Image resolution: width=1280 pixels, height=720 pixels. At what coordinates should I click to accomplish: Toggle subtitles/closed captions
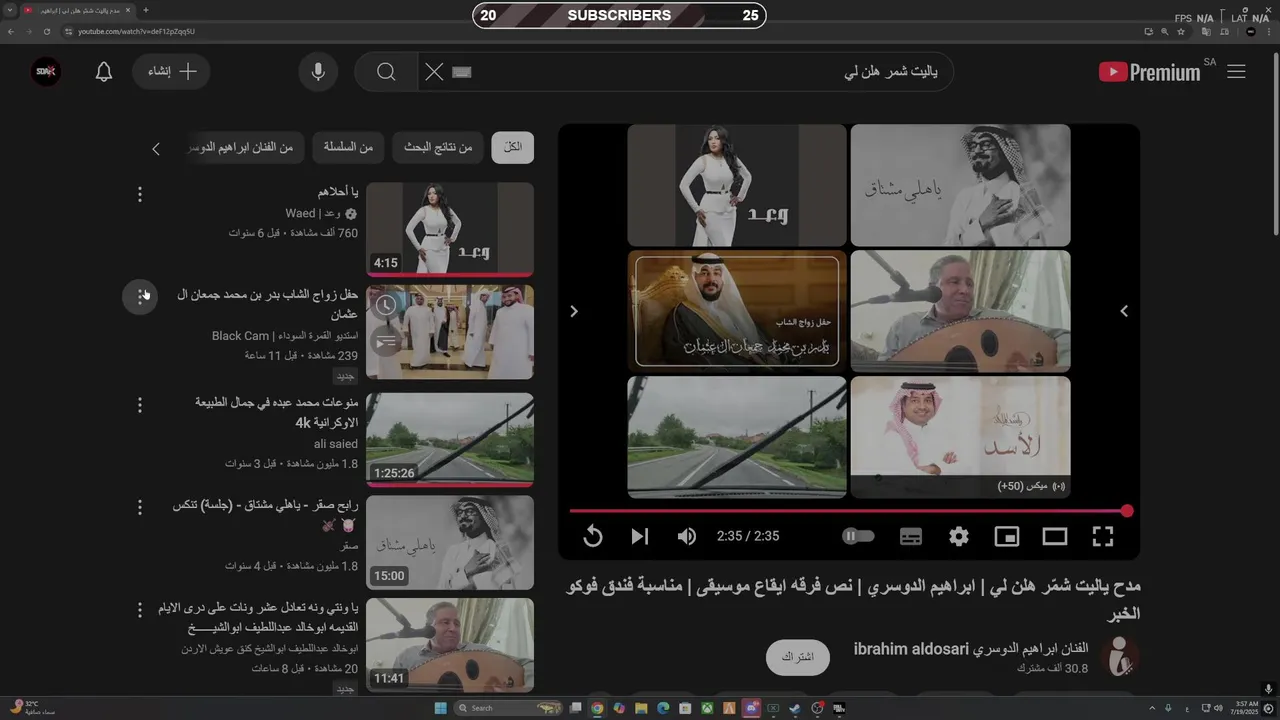[x=911, y=537]
